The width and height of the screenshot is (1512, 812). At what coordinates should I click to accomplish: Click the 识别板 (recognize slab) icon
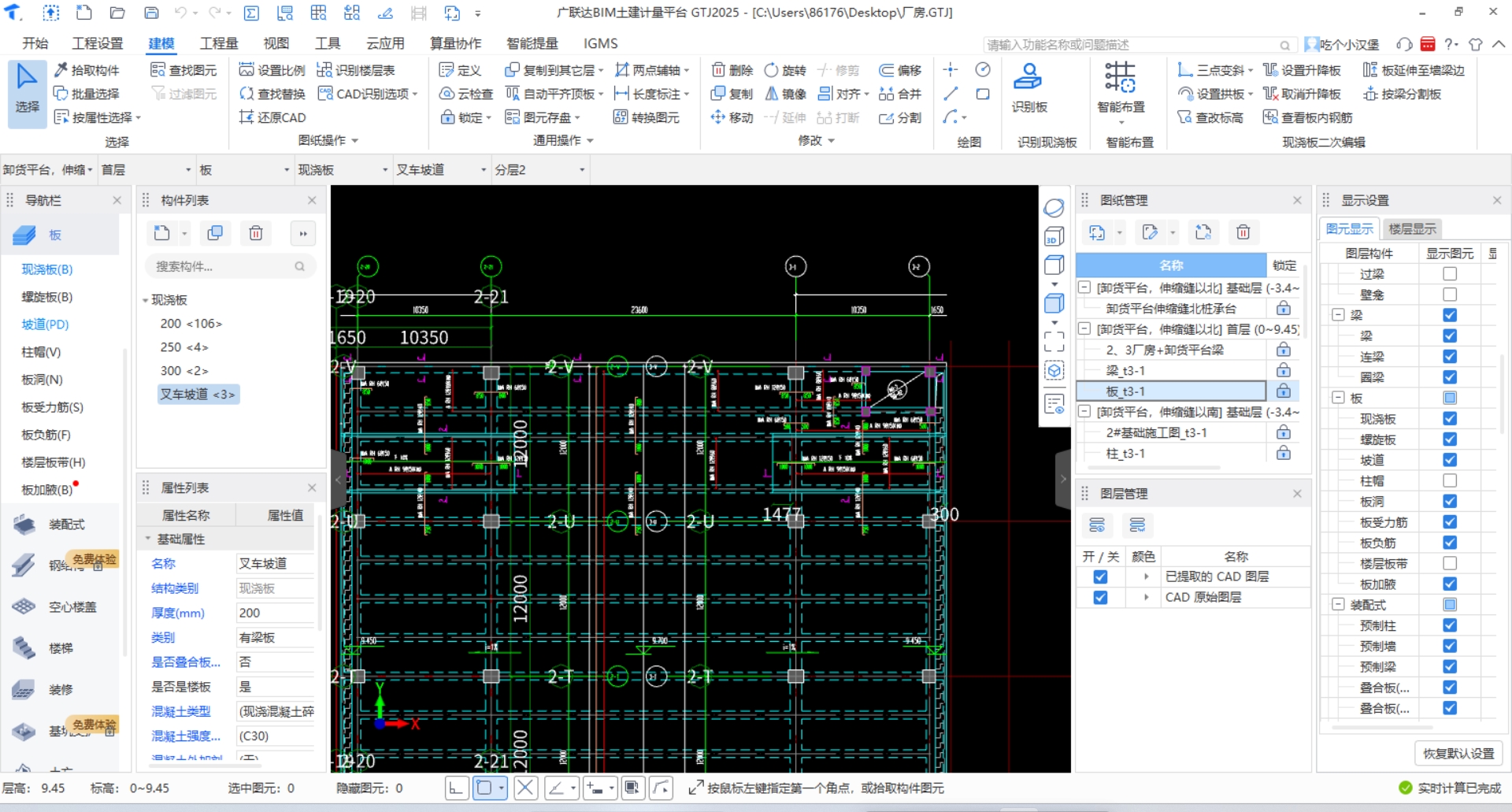pos(1028,80)
